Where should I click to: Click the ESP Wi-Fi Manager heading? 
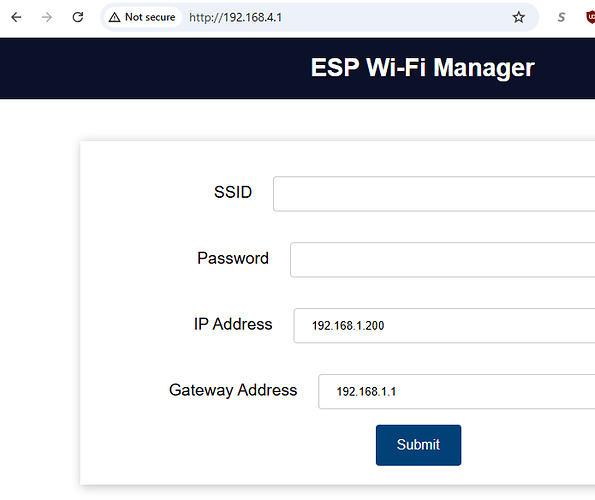[x=423, y=68]
